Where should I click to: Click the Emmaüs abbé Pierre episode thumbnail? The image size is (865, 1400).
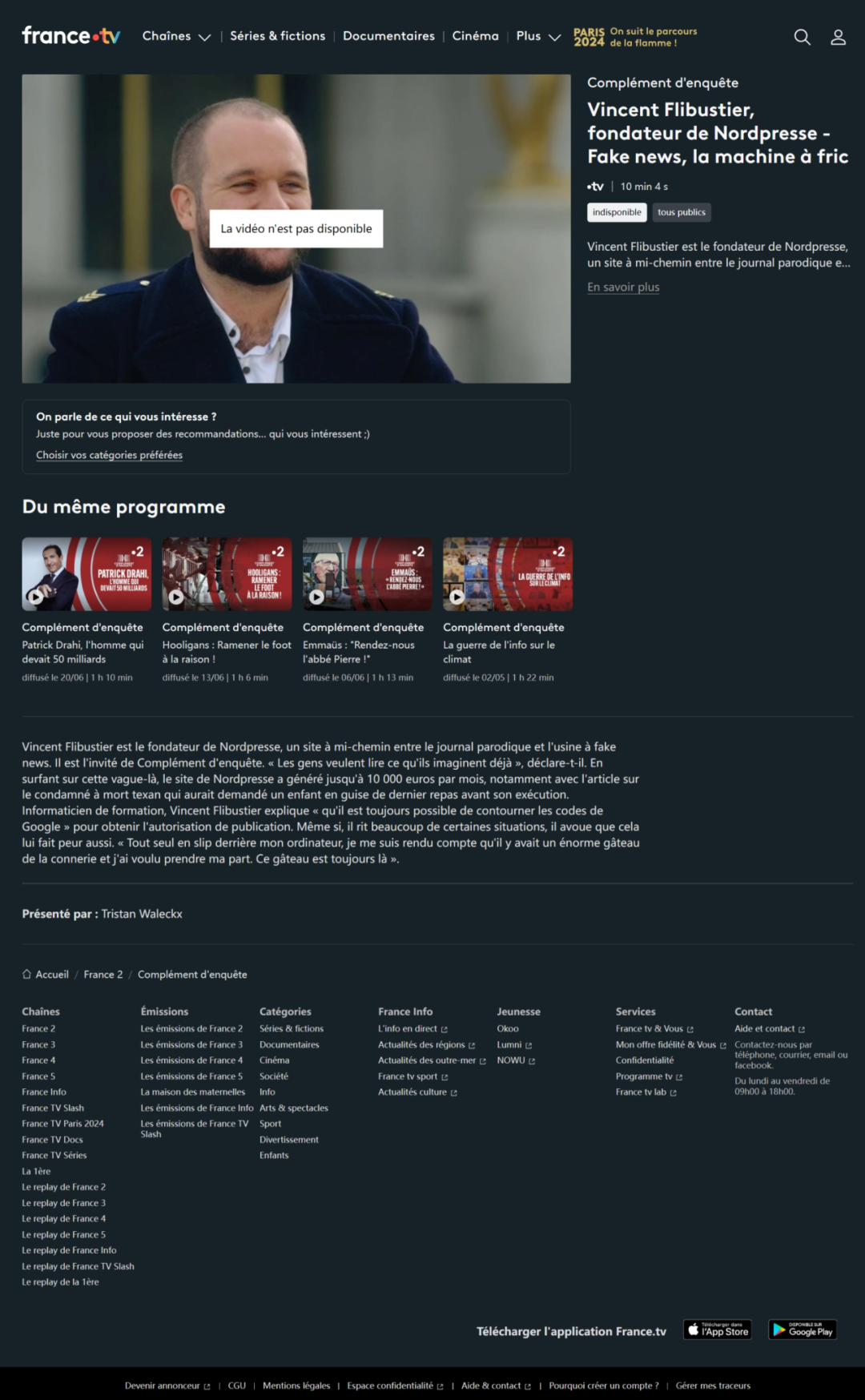(x=368, y=574)
